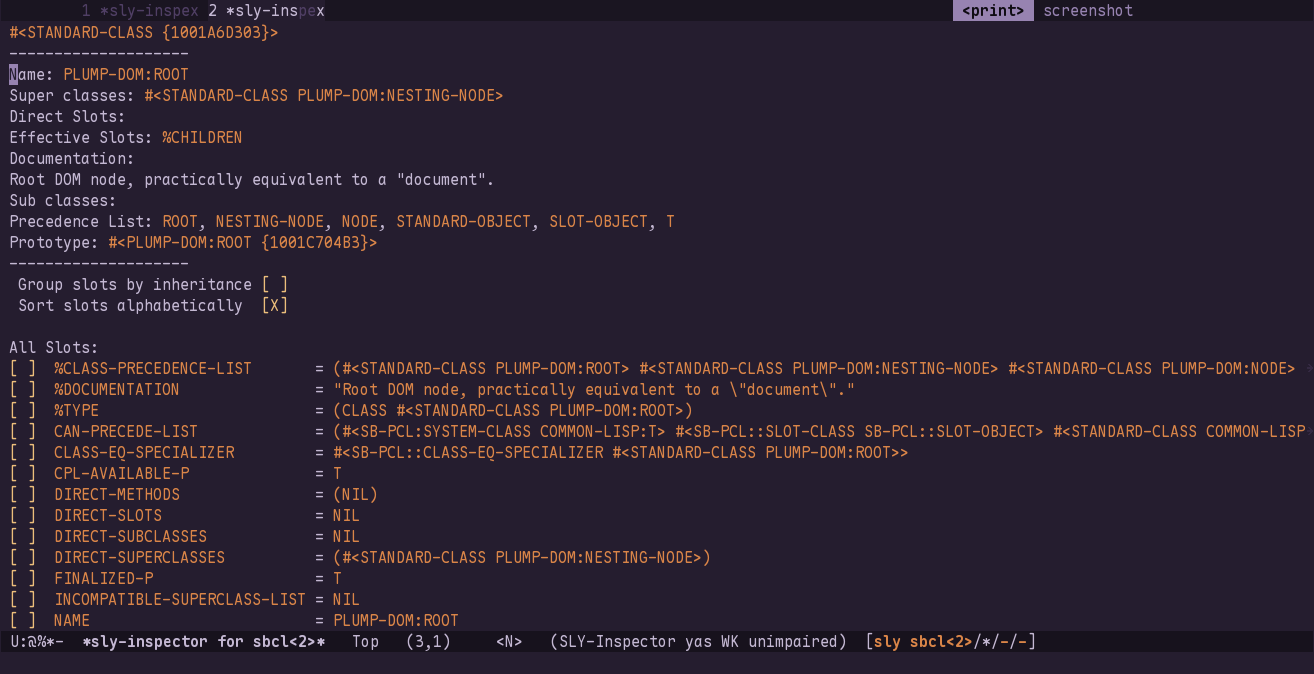This screenshot has width=1314, height=674.
Task: Inspect PLUMP-DOM:ROOT in the Name line
Action: coord(126,75)
